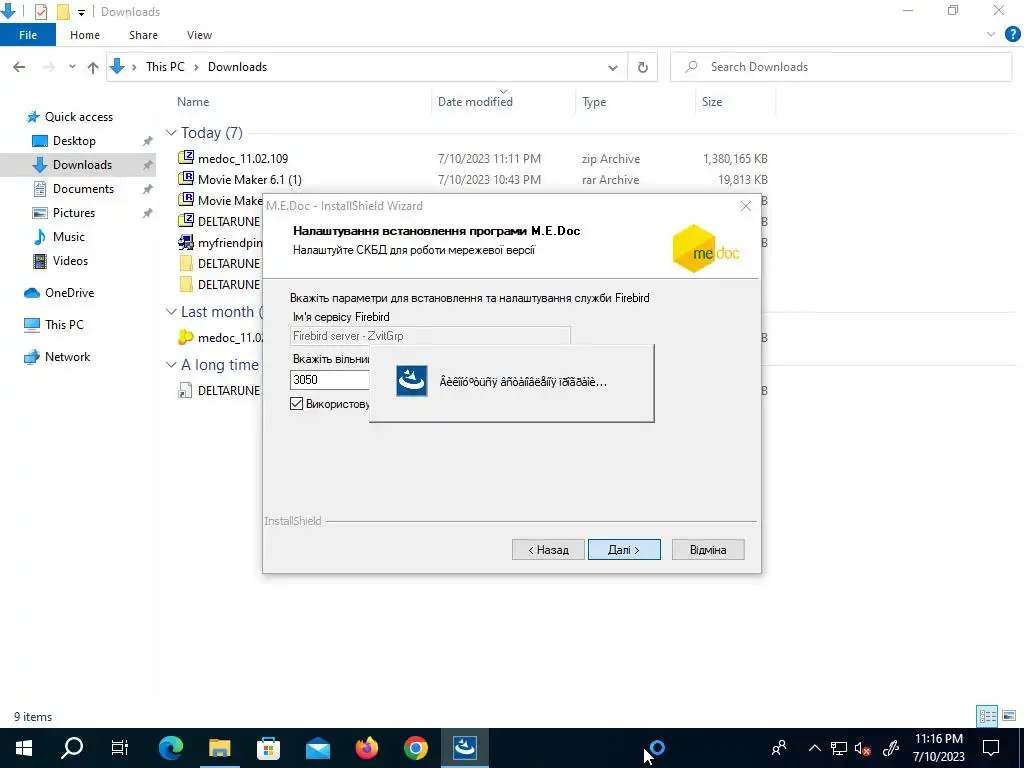Select Videos in the navigation pane
This screenshot has height=768, width=1024.
pyautogui.click(x=70, y=261)
